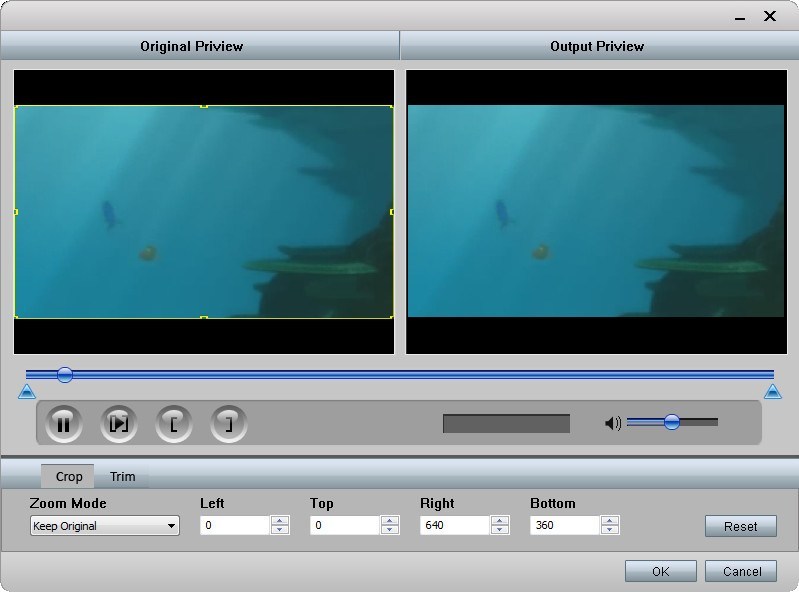
Task: Step to the next frame
Action: coord(119,424)
